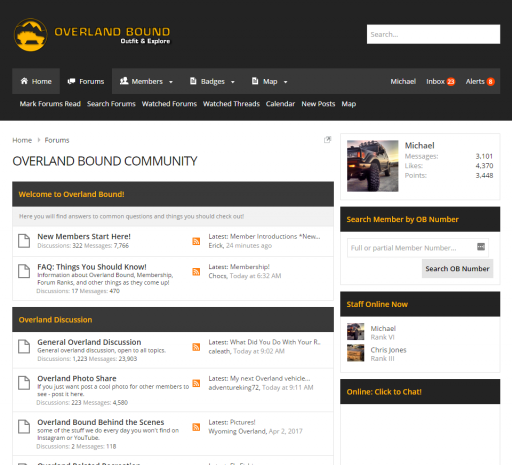Open RSS feed for FAQ: Things You Should Know
This screenshot has width=512, height=465.
196,272
